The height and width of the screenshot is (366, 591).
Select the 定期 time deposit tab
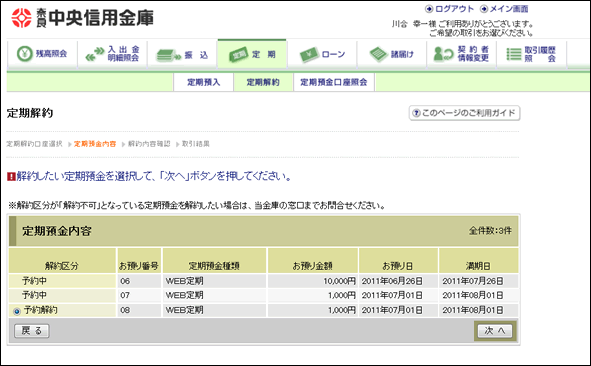(x=252, y=54)
